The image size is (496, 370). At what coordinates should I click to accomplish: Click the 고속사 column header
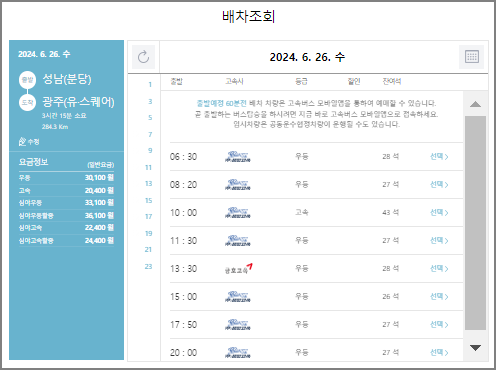click(234, 81)
